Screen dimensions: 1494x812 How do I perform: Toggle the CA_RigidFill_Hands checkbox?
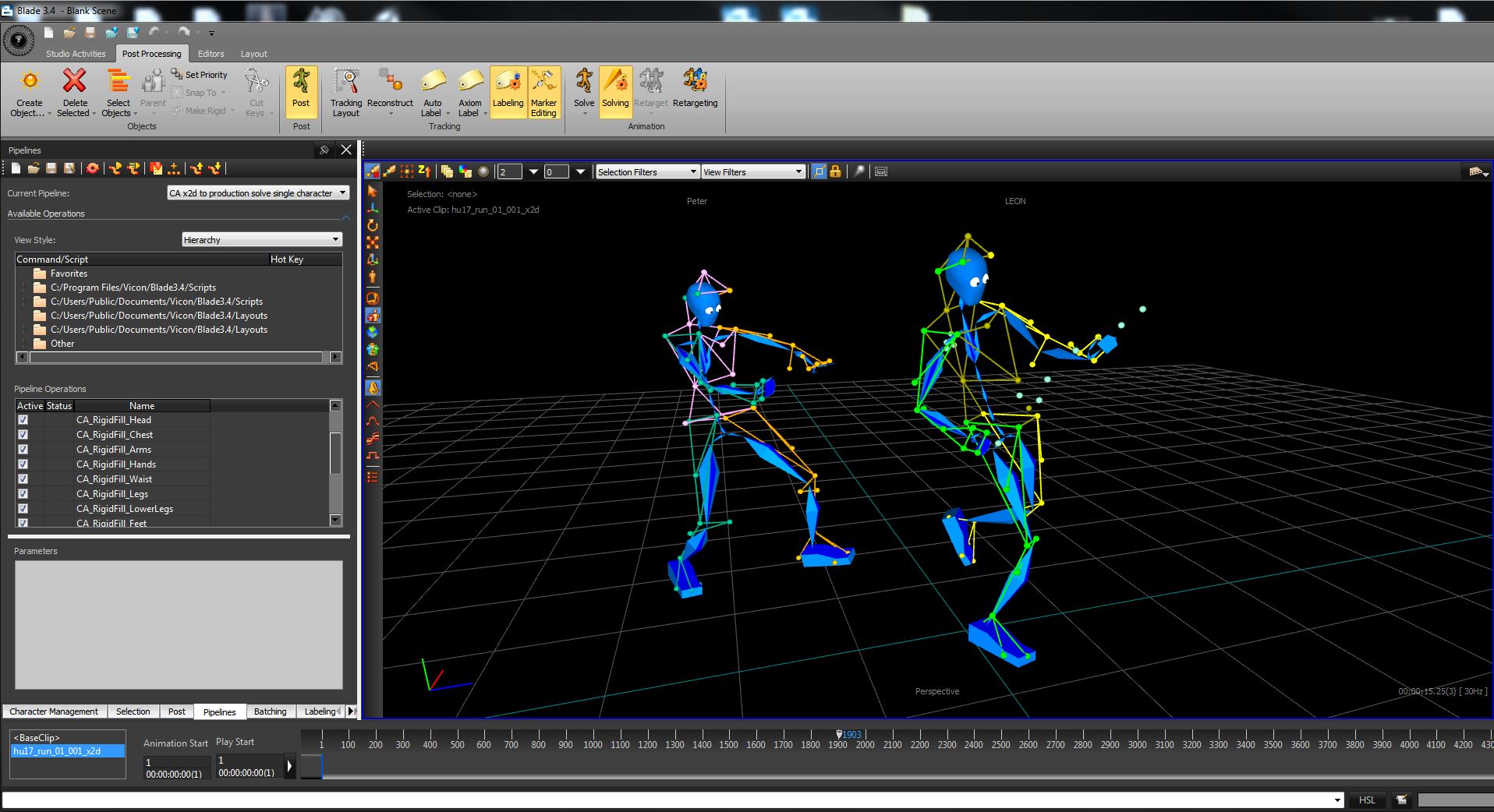click(x=23, y=464)
